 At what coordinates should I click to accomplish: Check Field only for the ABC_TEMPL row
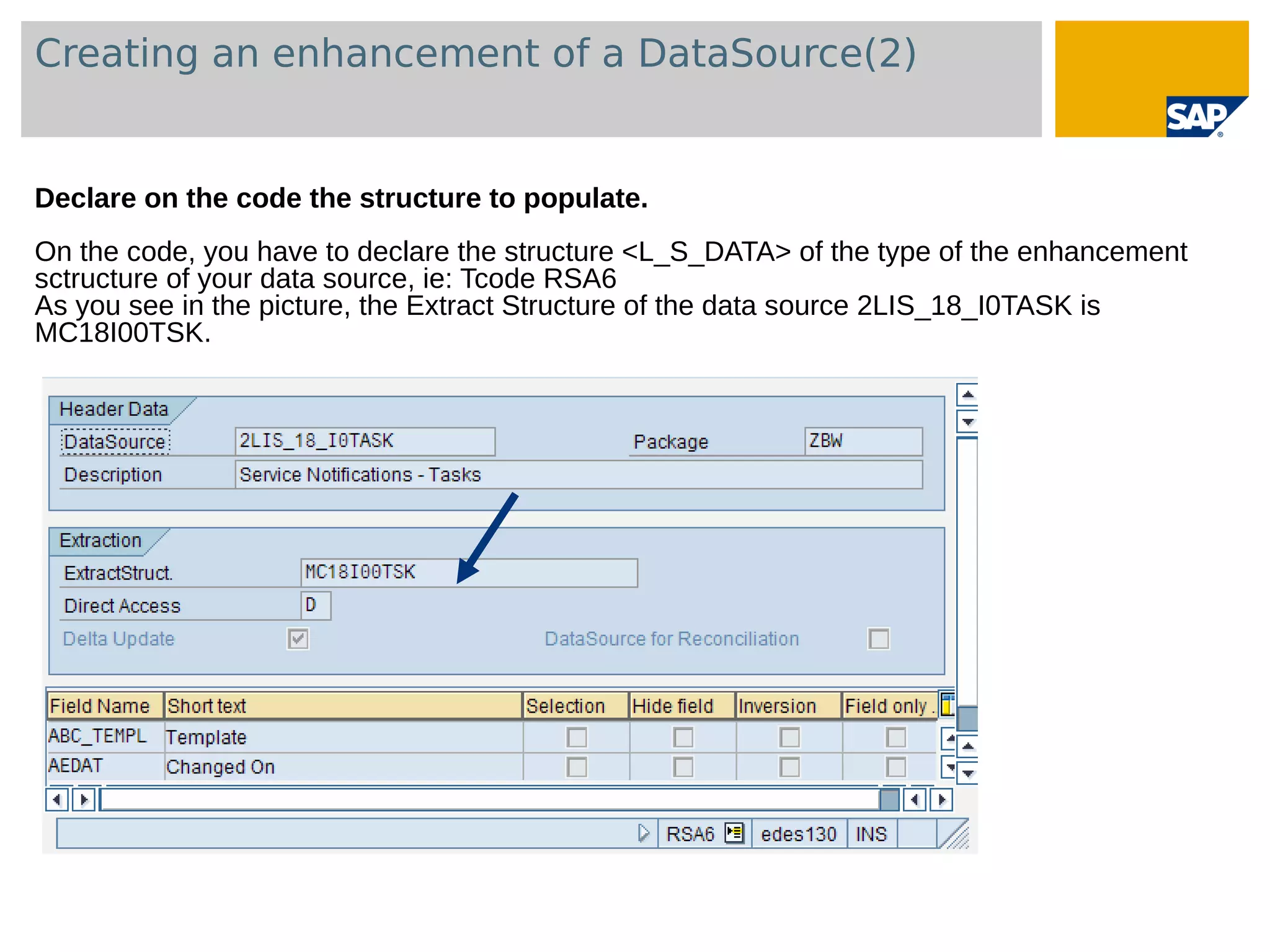click(x=896, y=738)
